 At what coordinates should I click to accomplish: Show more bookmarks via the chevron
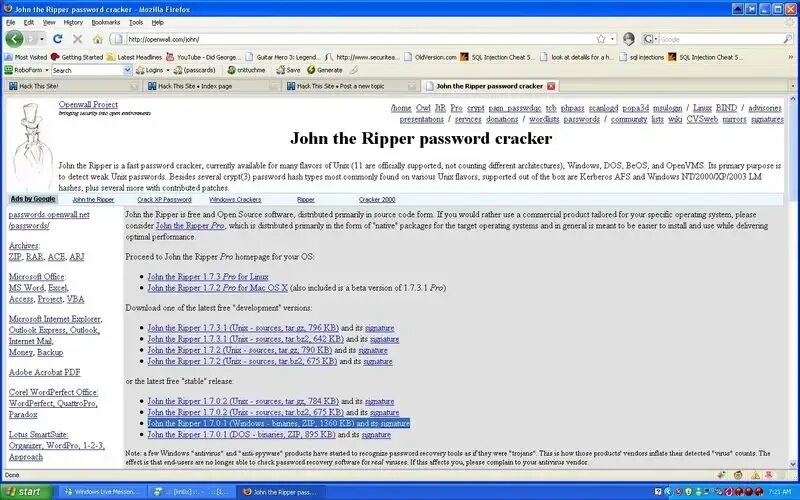(791, 57)
